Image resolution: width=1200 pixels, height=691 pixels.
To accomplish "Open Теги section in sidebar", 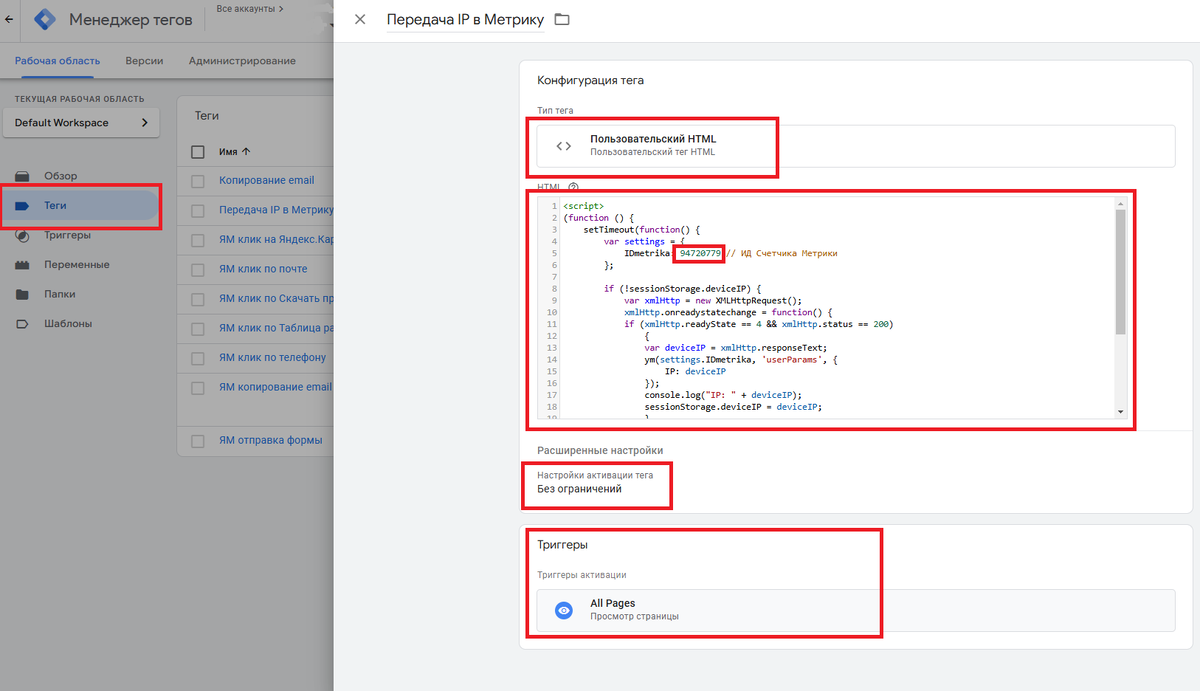I will [x=80, y=205].
